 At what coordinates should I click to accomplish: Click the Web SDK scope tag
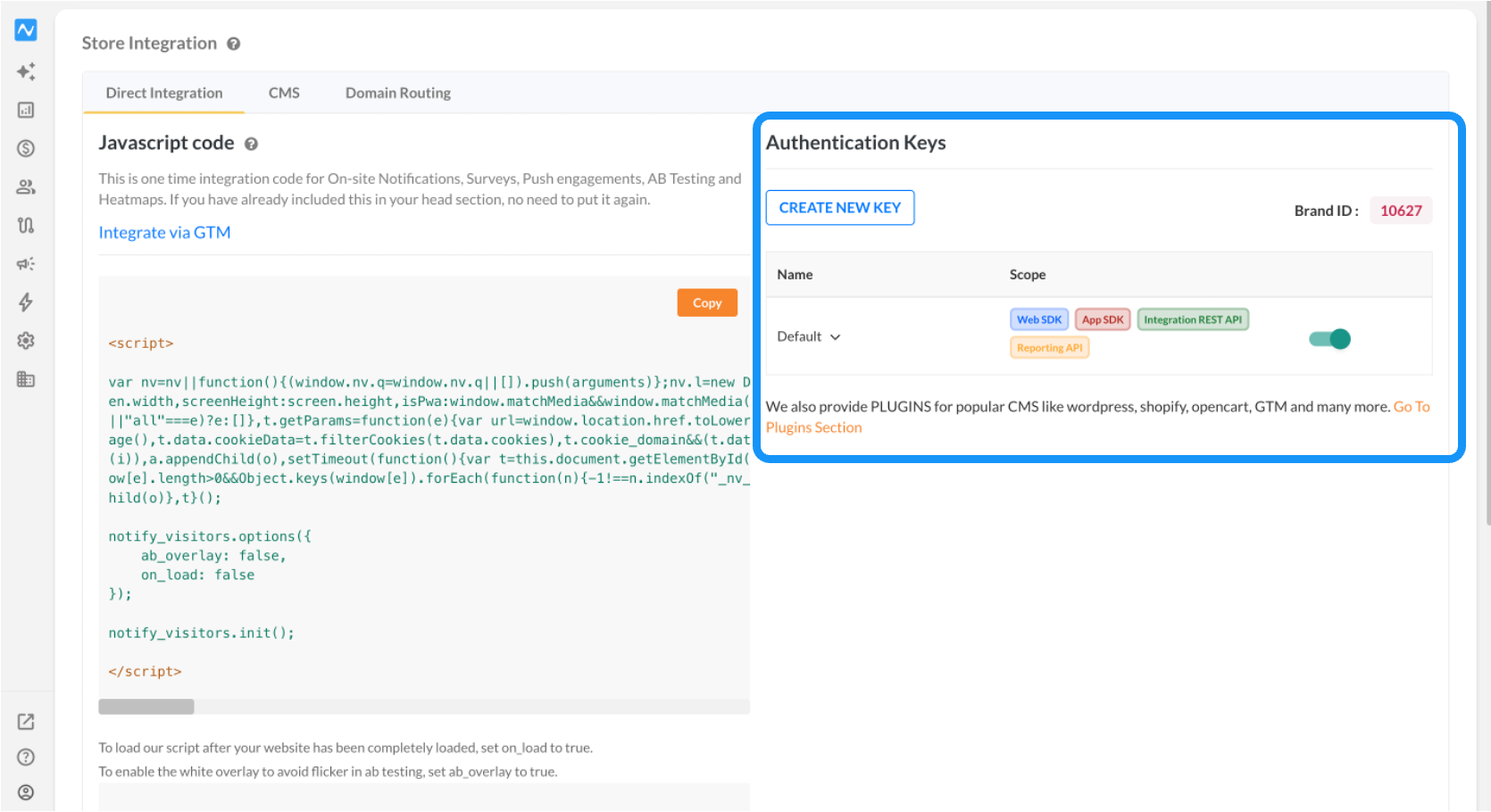coord(1039,319)
